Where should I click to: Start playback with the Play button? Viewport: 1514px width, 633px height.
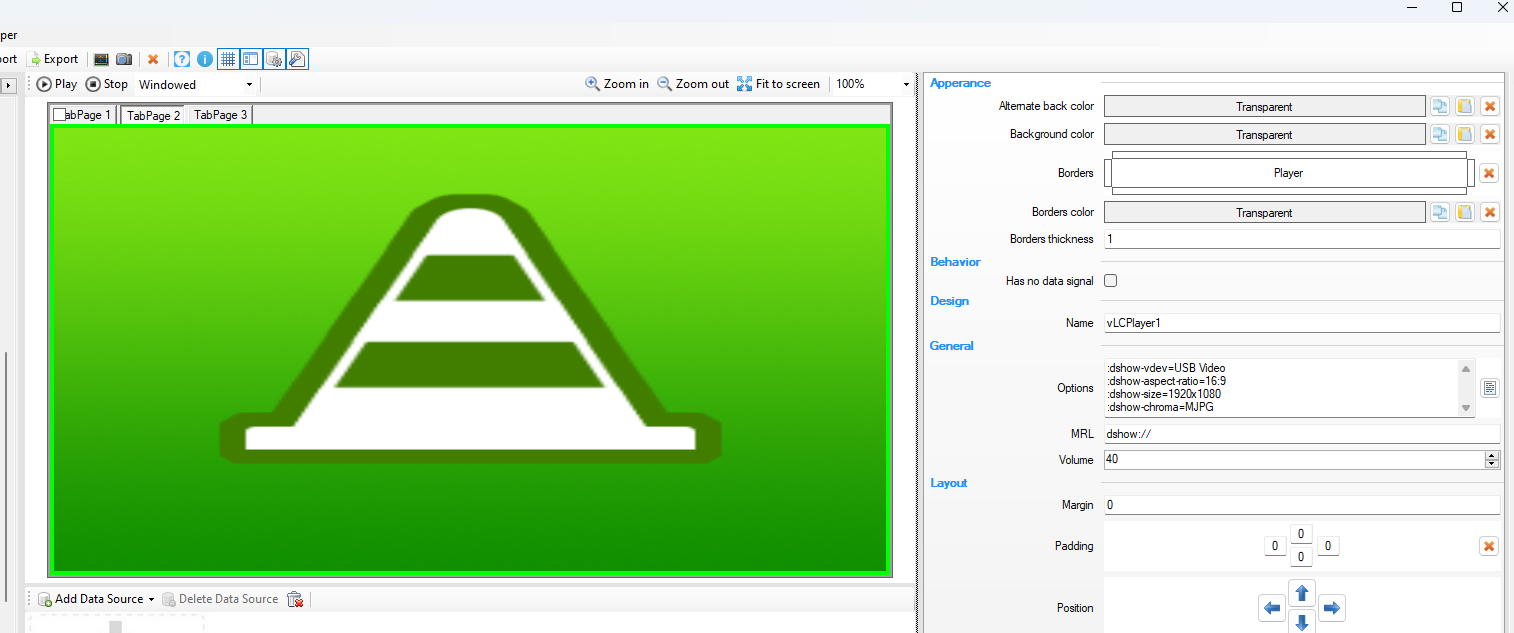[57, 84]
